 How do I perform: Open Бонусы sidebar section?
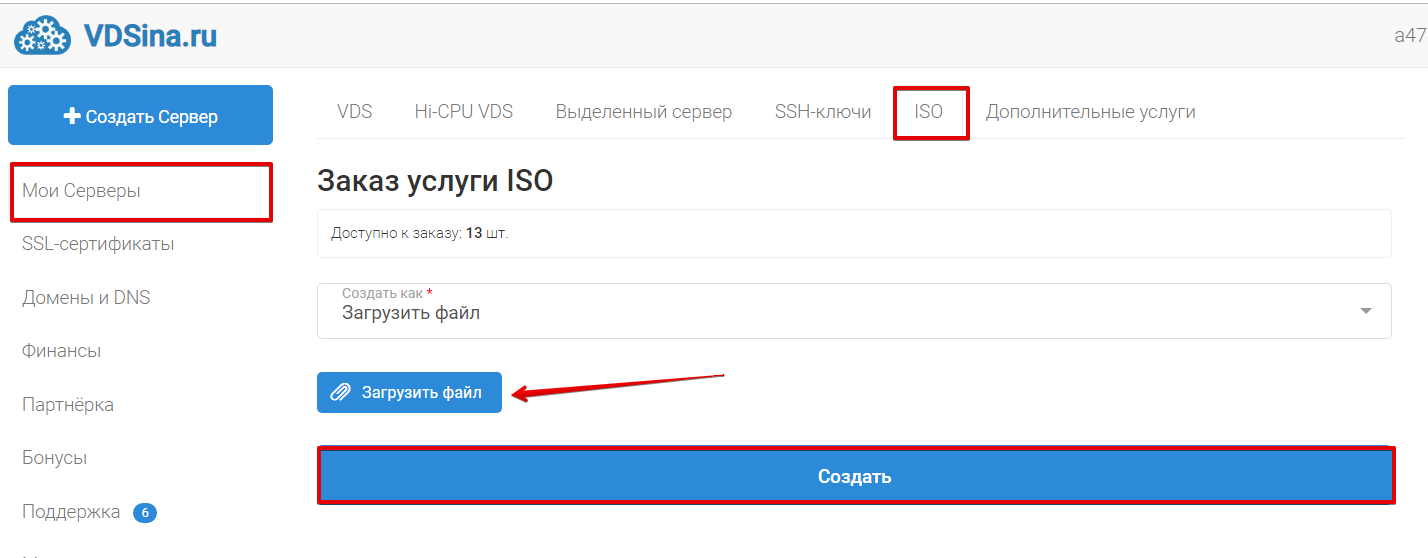54,458
